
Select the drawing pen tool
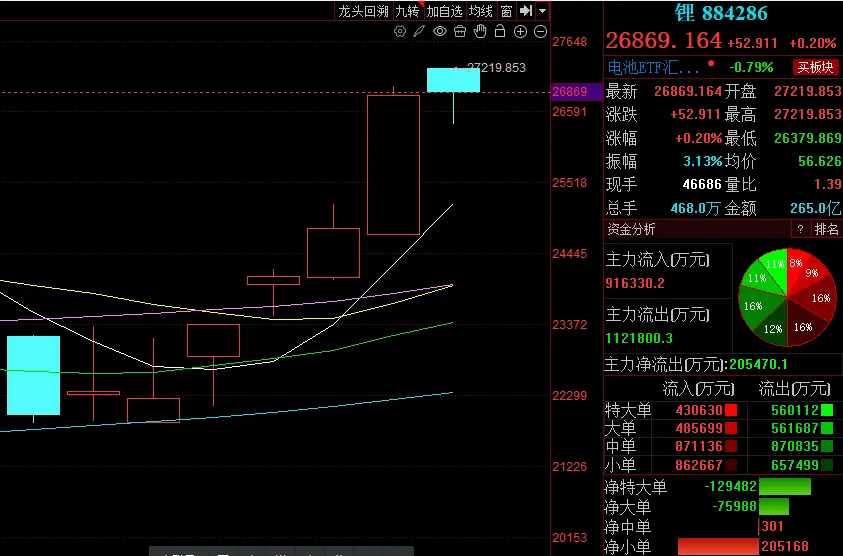419,32
